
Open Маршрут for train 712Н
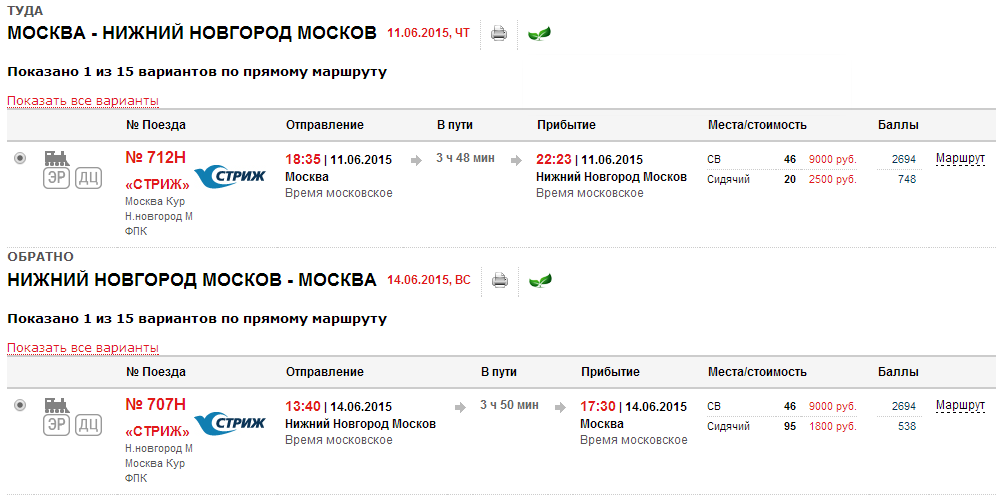pyautogui.click(x=960, y=159)
